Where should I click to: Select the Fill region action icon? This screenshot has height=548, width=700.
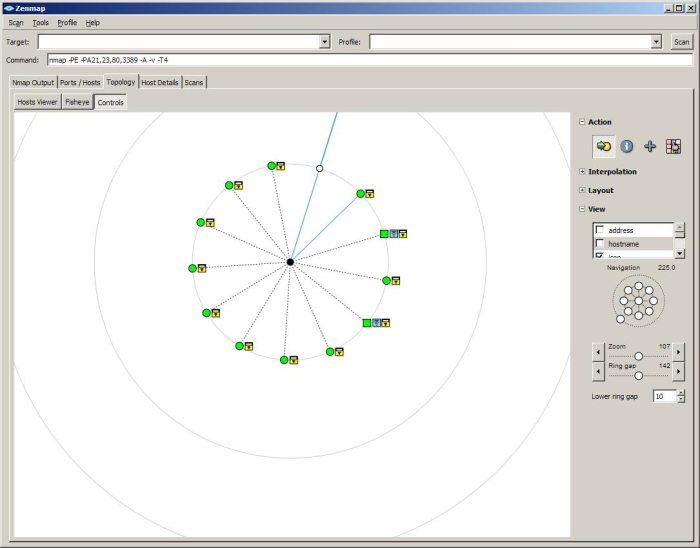tap(673, 146)
